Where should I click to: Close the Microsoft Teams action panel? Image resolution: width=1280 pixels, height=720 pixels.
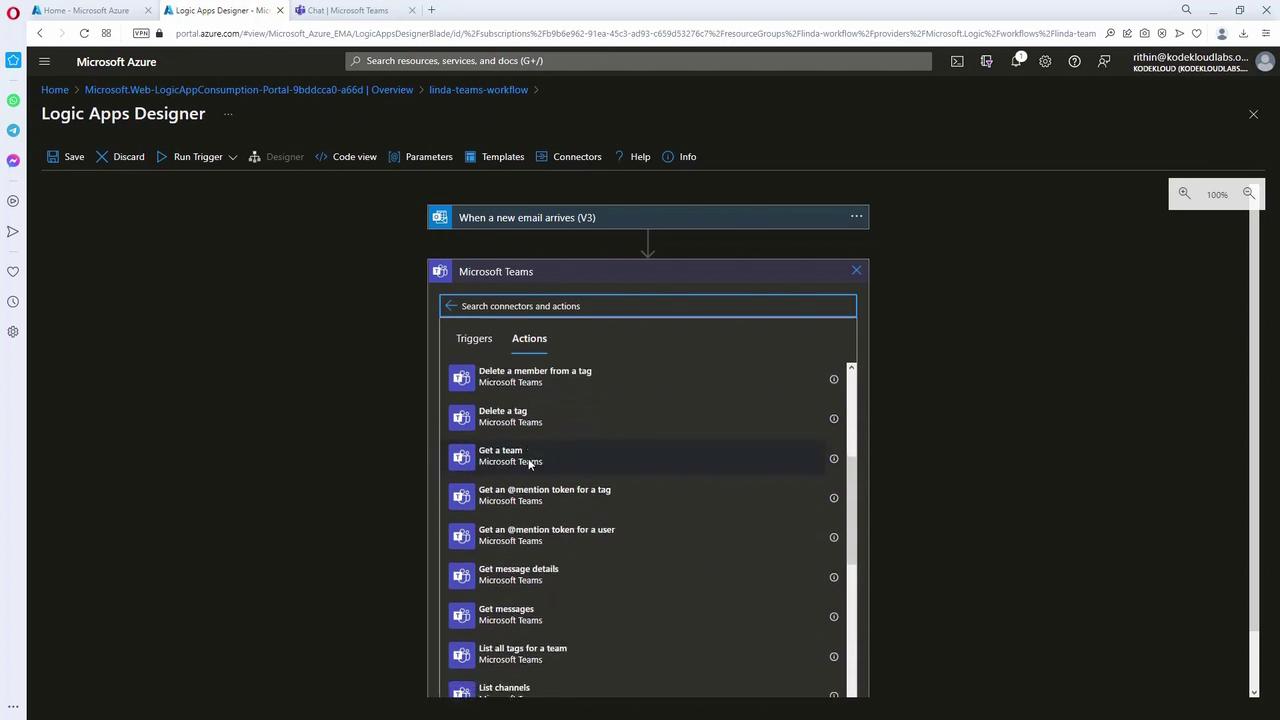856,271
